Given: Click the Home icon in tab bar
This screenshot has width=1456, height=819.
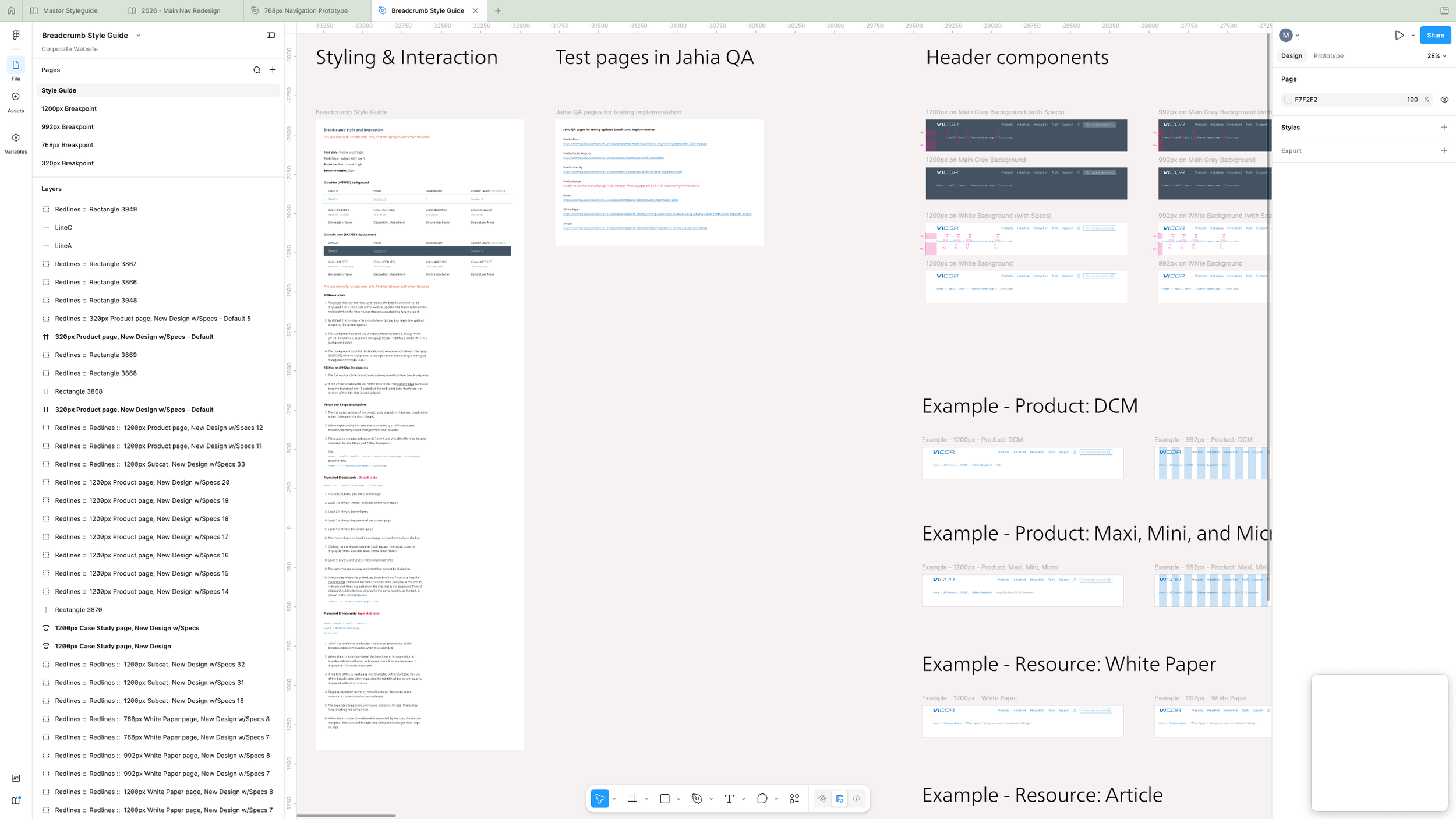Looking at the screenshot, I should 11,10.
